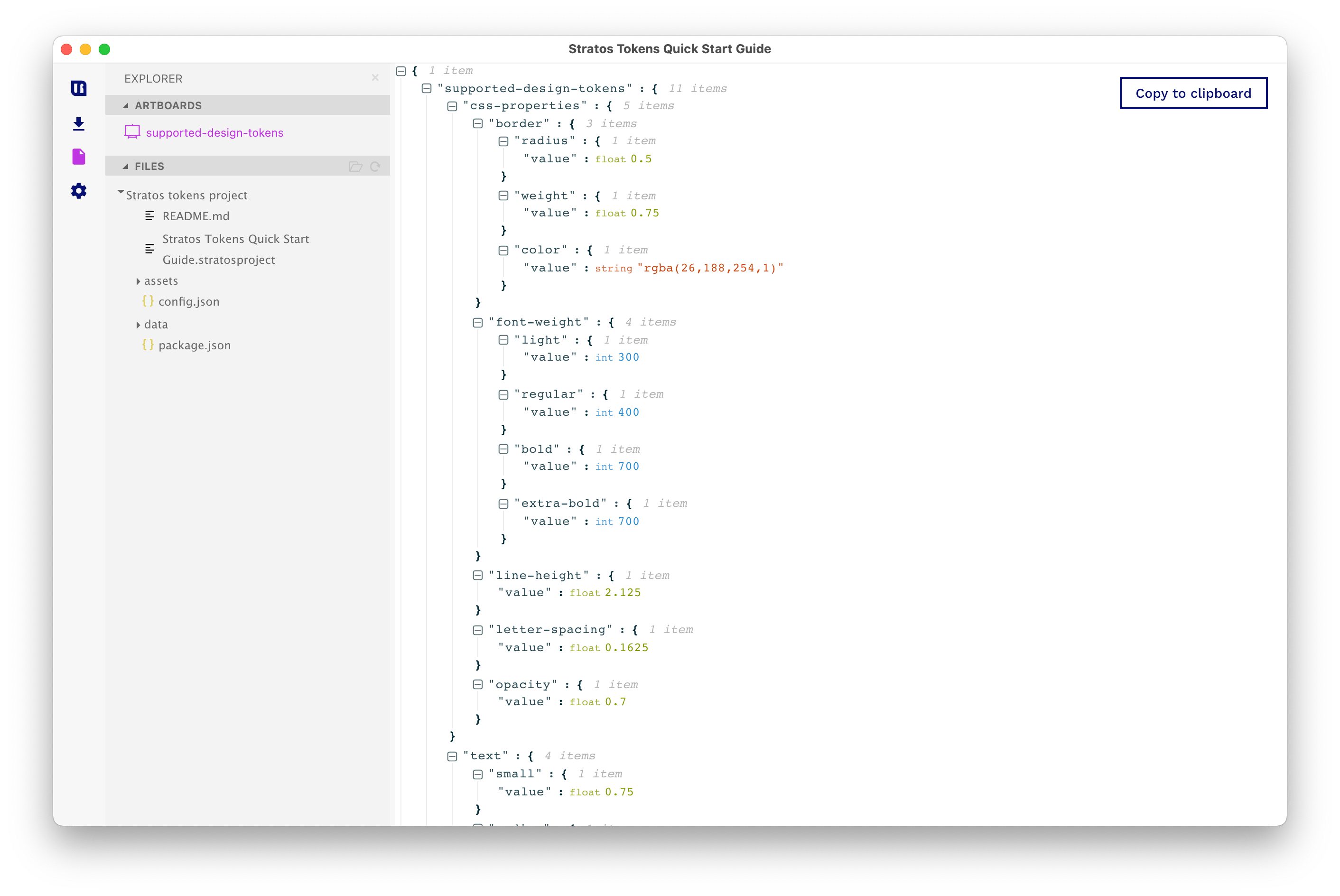Expand the data folder
1340x896 pixels.
[x=138, y=325]
